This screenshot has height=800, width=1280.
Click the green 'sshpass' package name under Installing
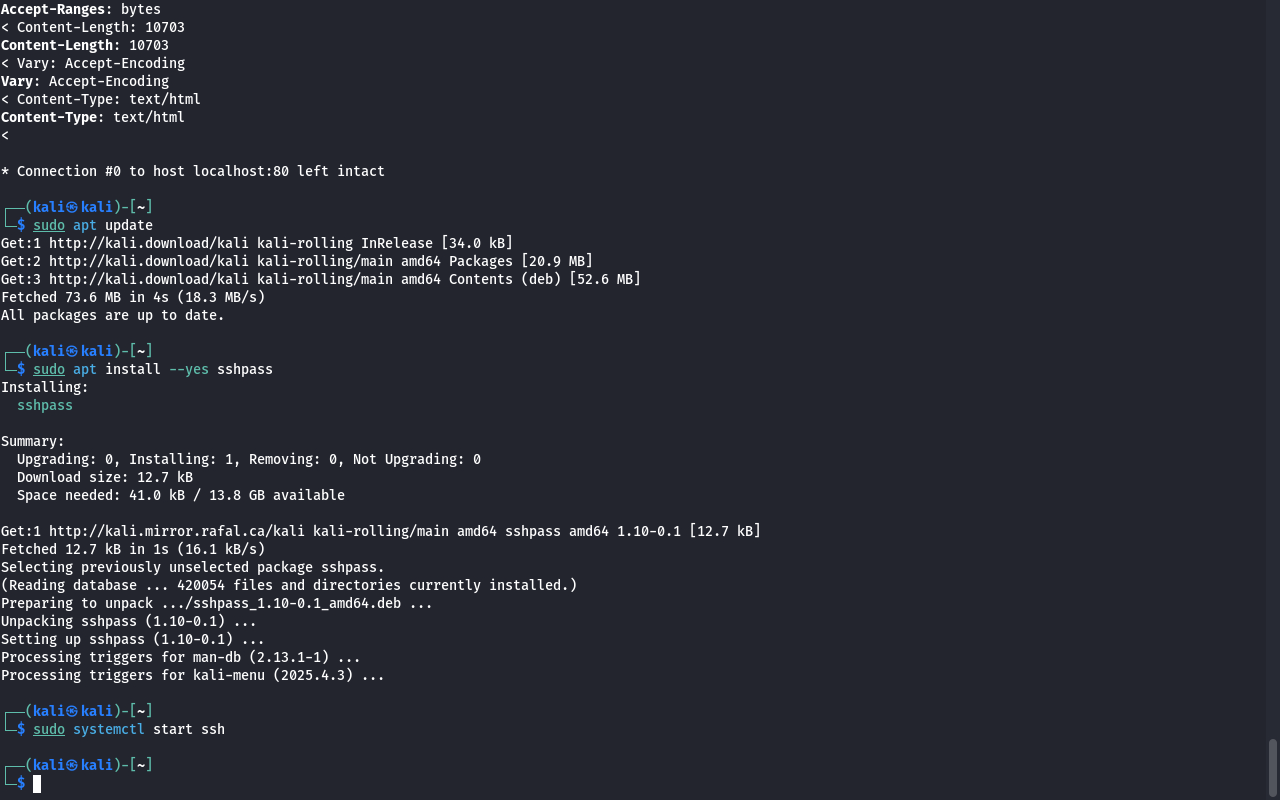(x=45, y=405)
